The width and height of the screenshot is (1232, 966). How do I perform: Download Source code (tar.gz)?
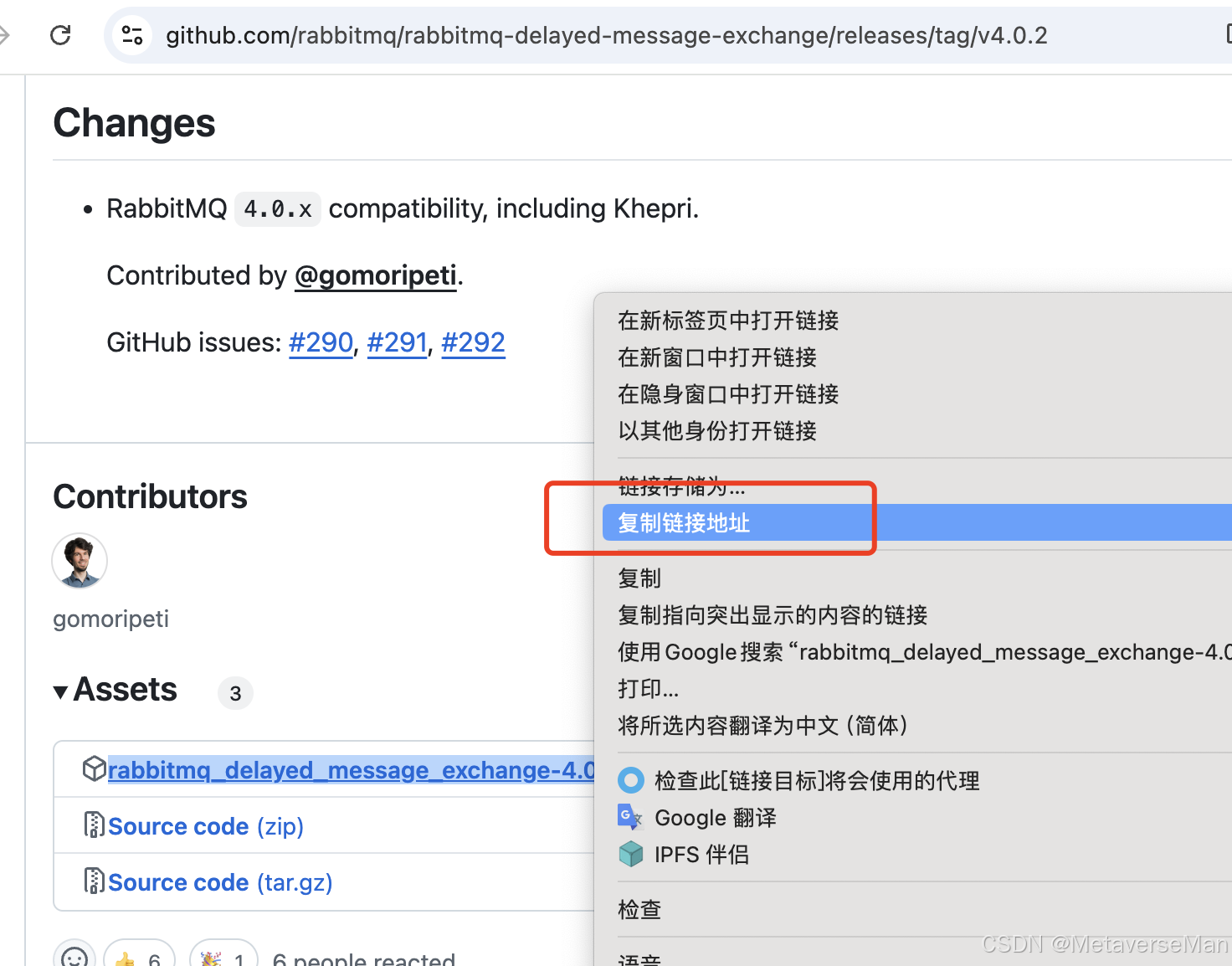point(220,882)
